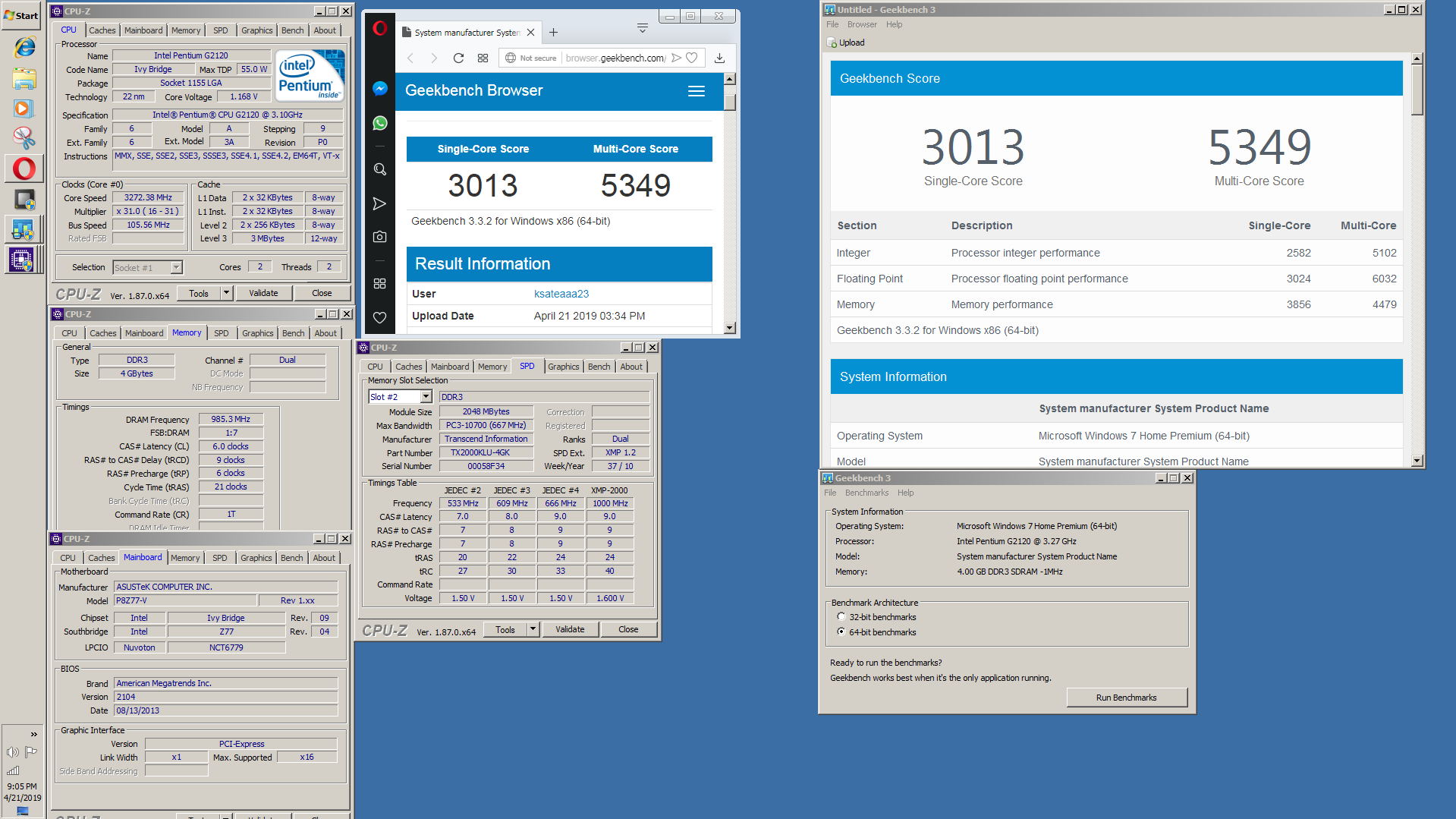Open Opera sidebar personal news flow icon
The image size is (1456, 819).
[380, 203]
